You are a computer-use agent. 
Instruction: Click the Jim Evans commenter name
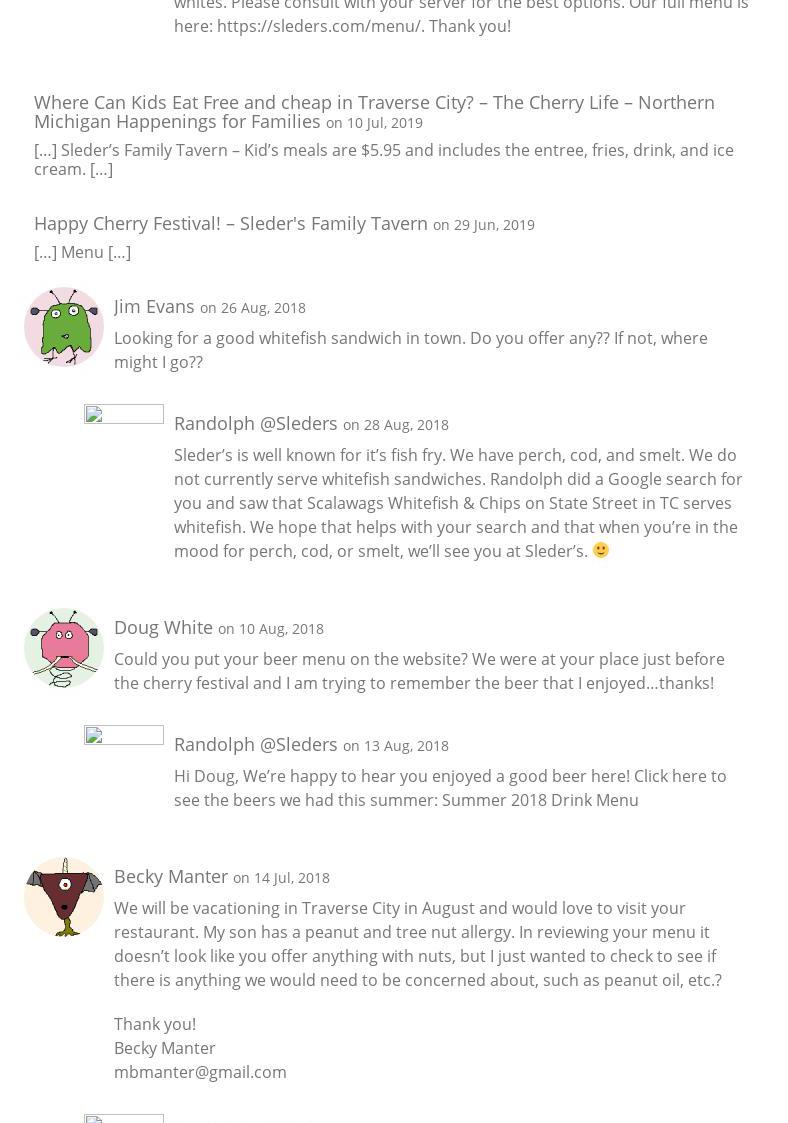154,306
